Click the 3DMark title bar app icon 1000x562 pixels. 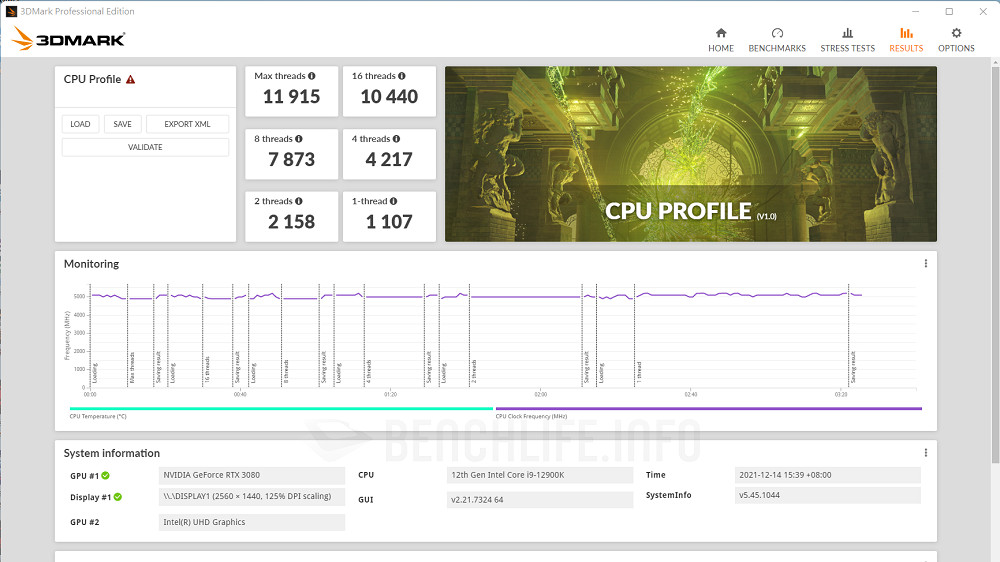click(x=11, y=11)
